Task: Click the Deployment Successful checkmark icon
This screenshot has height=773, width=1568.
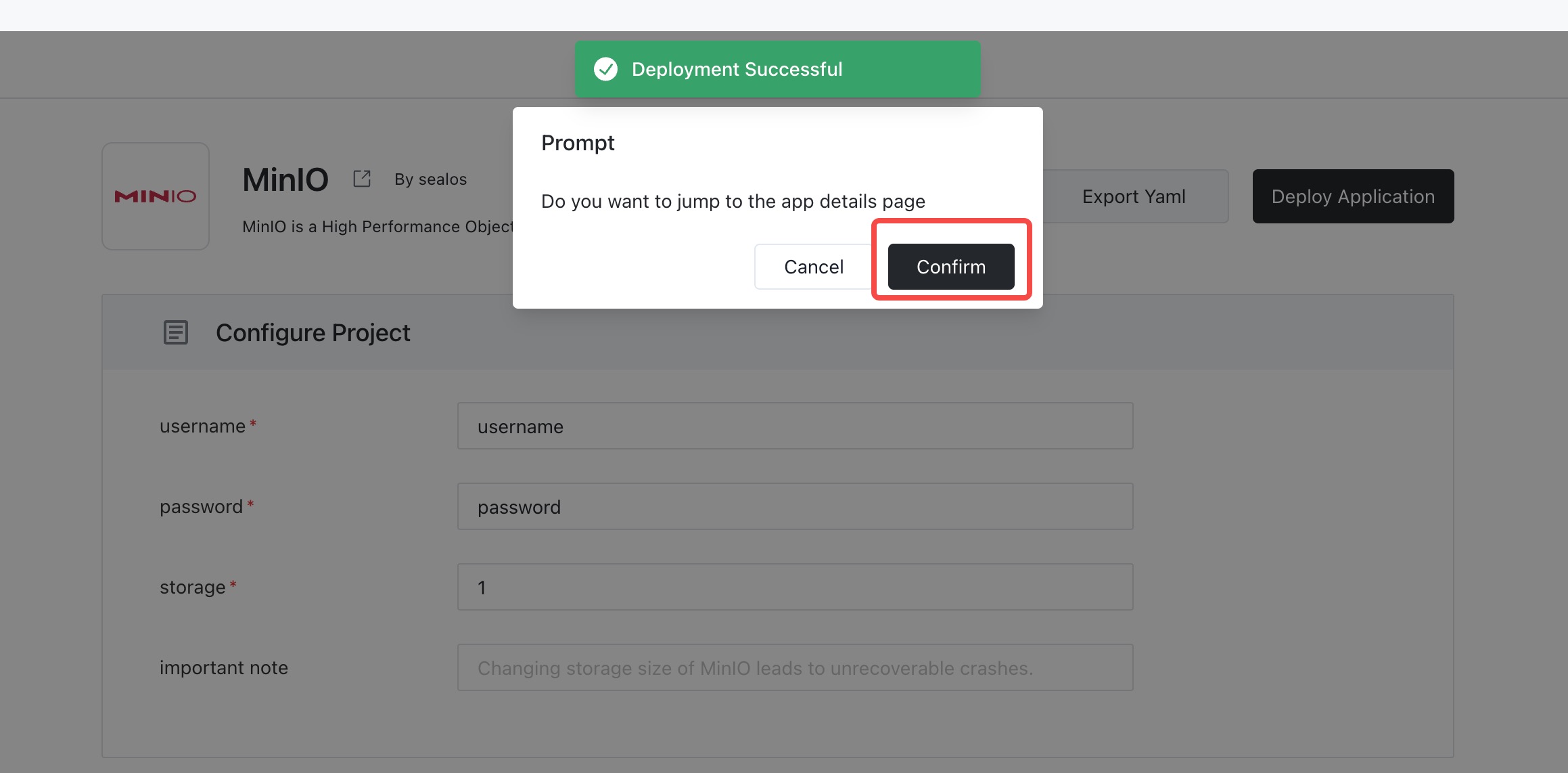Action: (605, 69)
